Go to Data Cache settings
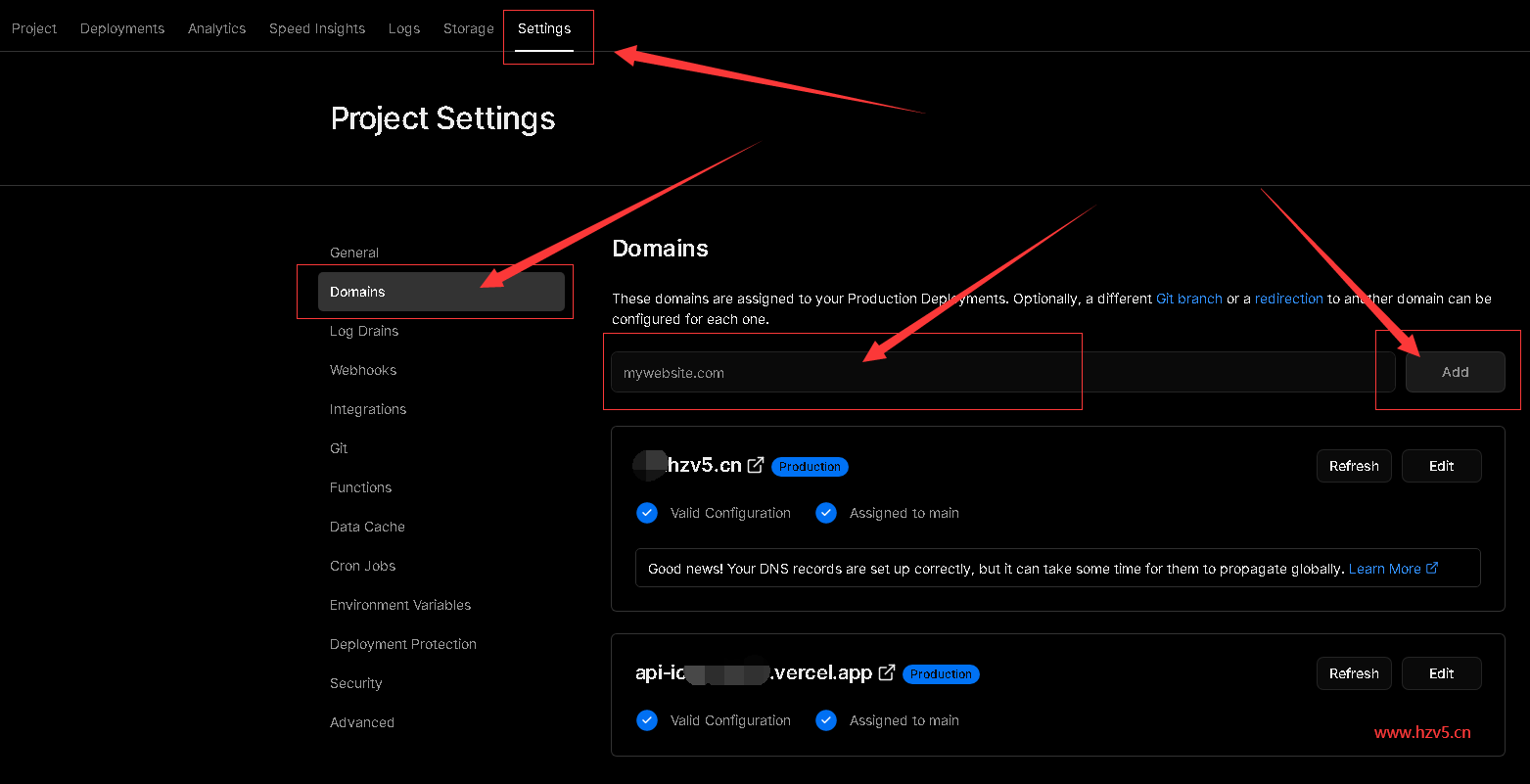 (x=367, y=527)
